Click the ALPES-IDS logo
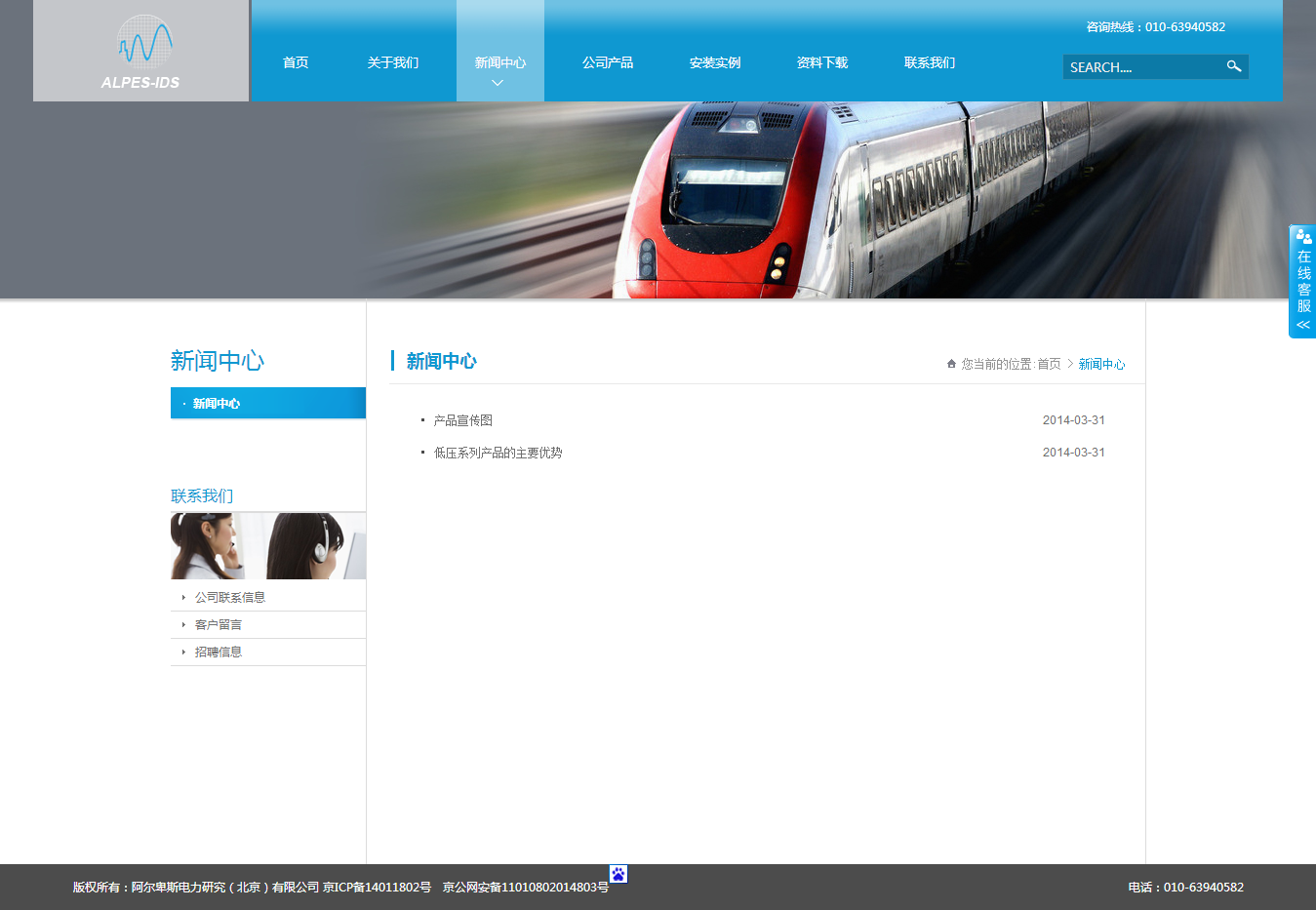 tap(140, 52)
